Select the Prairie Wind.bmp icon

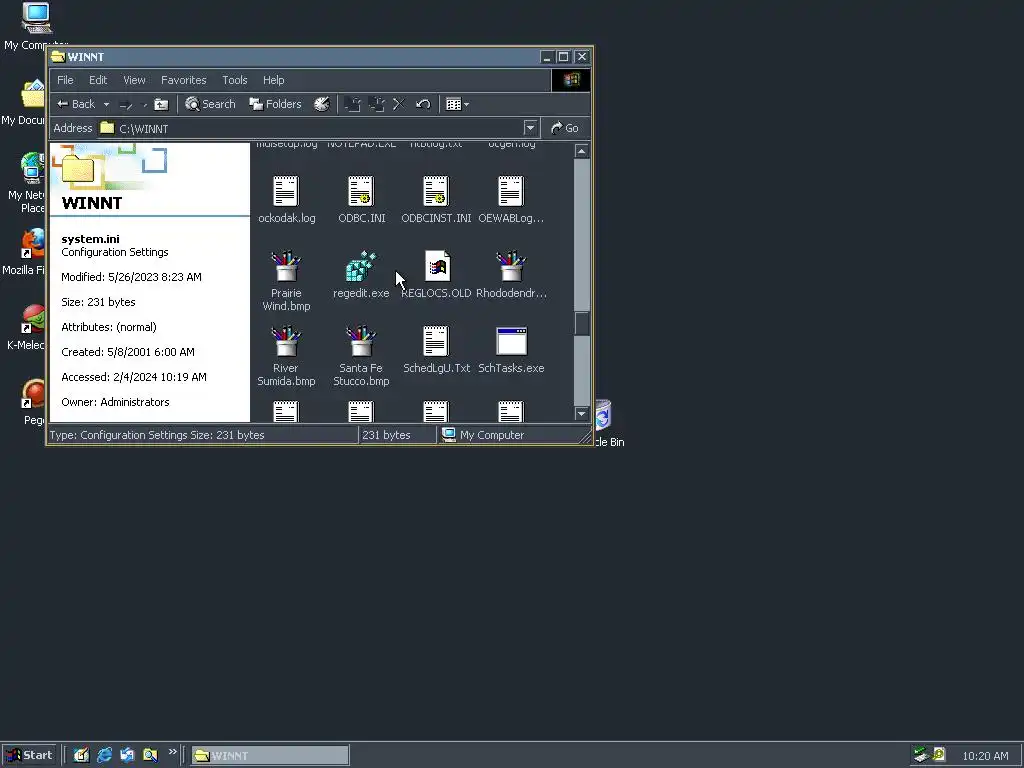click(x=286, y=266)
